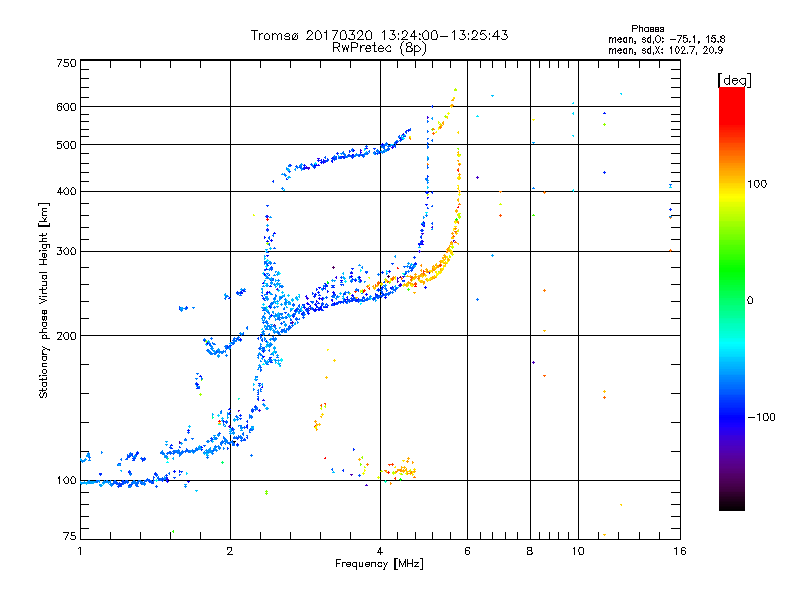Click the Stationary phase Virtual Height axis label
Viewport: 800px width, 600px height.
(x=44, y=301)
